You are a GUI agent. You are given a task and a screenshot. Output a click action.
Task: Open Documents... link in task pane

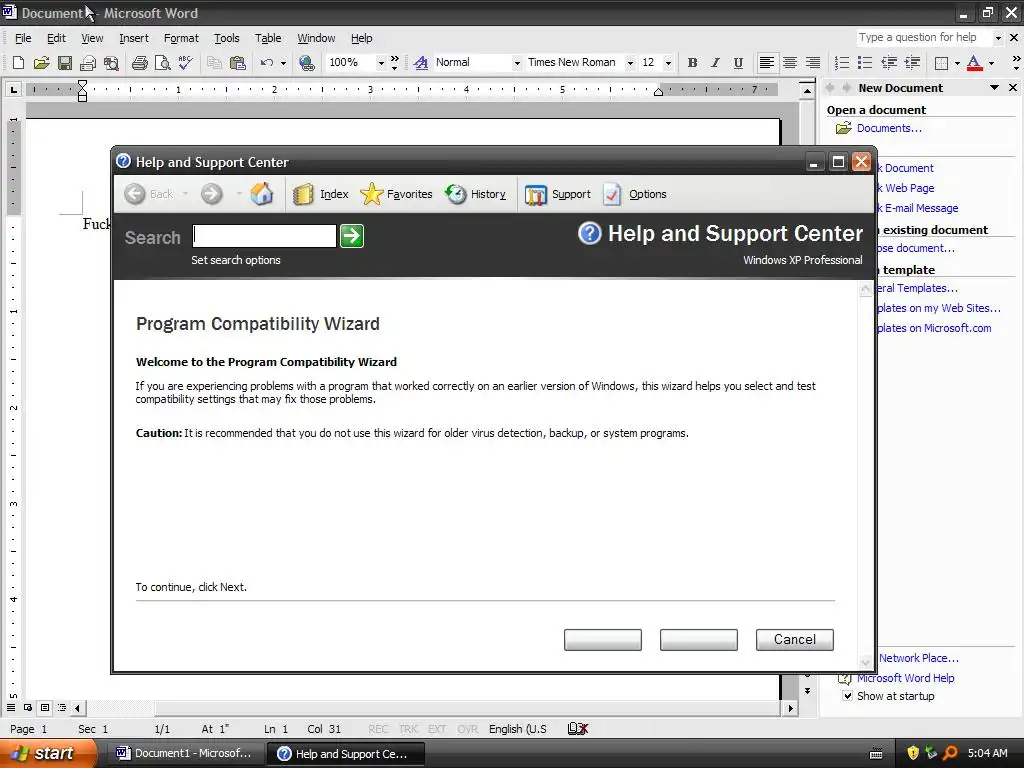pyautogui.click(x=889, y=128)
